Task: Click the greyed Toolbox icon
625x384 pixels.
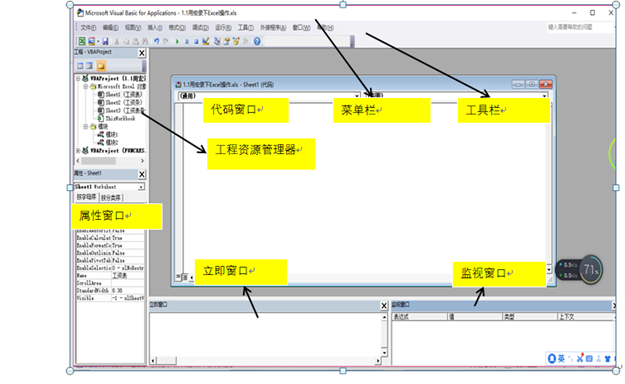Action: click(246, 41)
